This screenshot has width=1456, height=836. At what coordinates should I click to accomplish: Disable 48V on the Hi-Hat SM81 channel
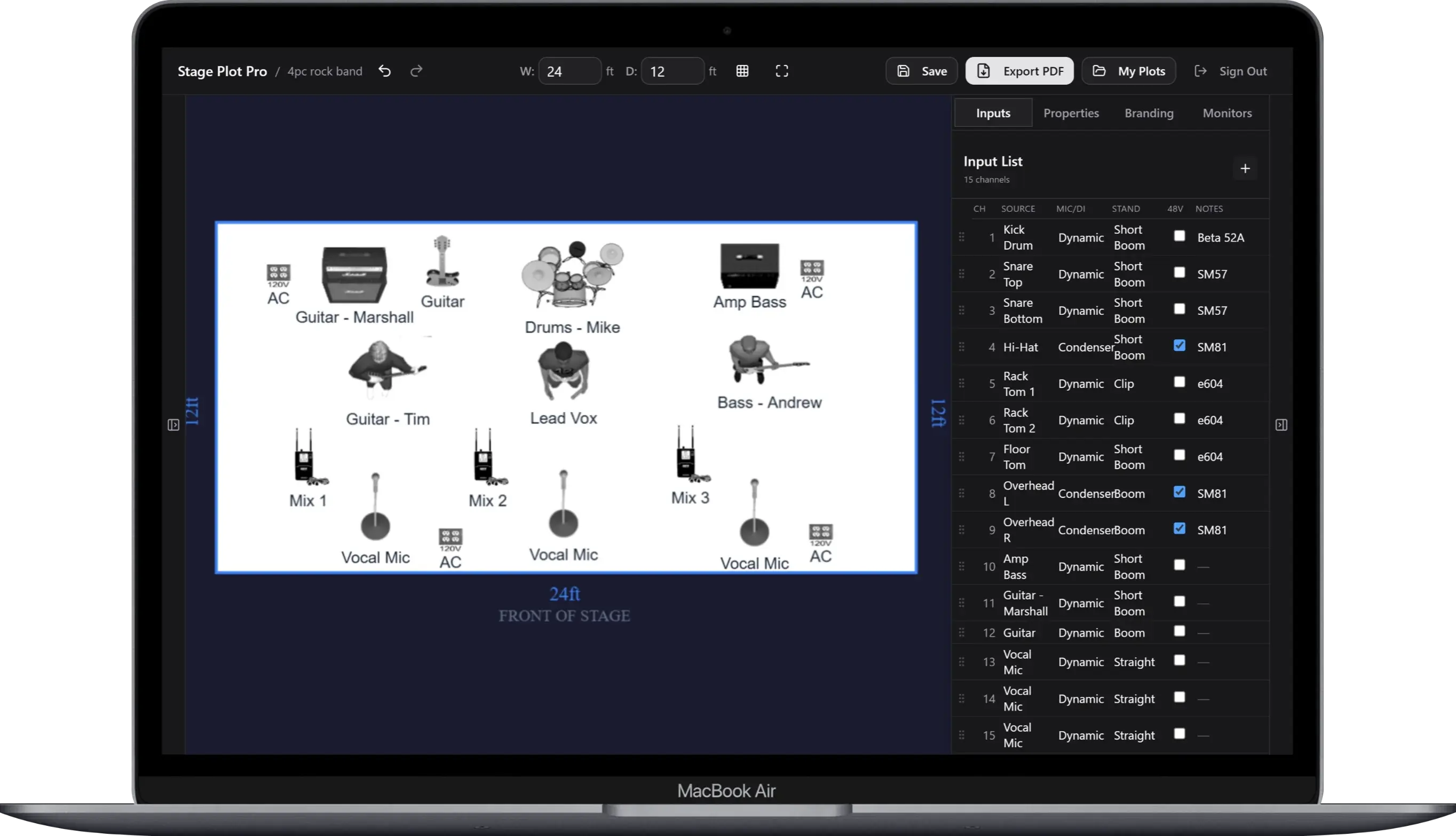point(1180,345)
